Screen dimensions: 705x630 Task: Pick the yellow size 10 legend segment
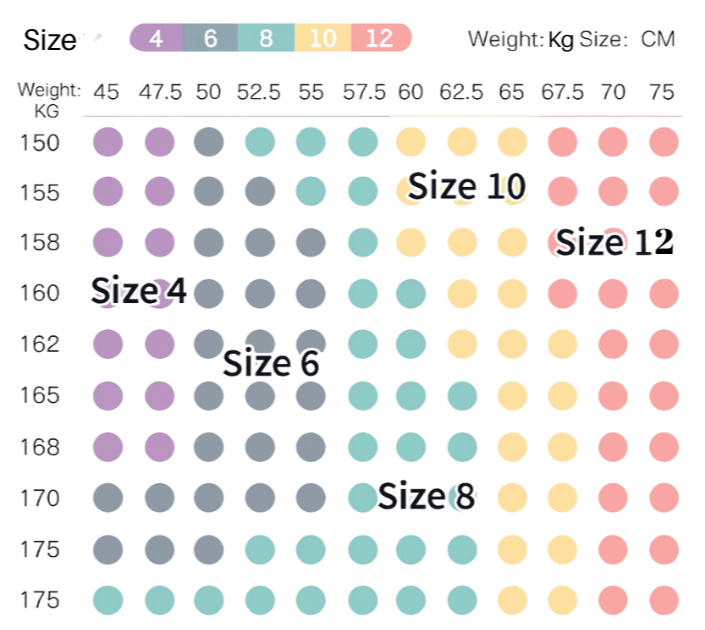[324, 39]
